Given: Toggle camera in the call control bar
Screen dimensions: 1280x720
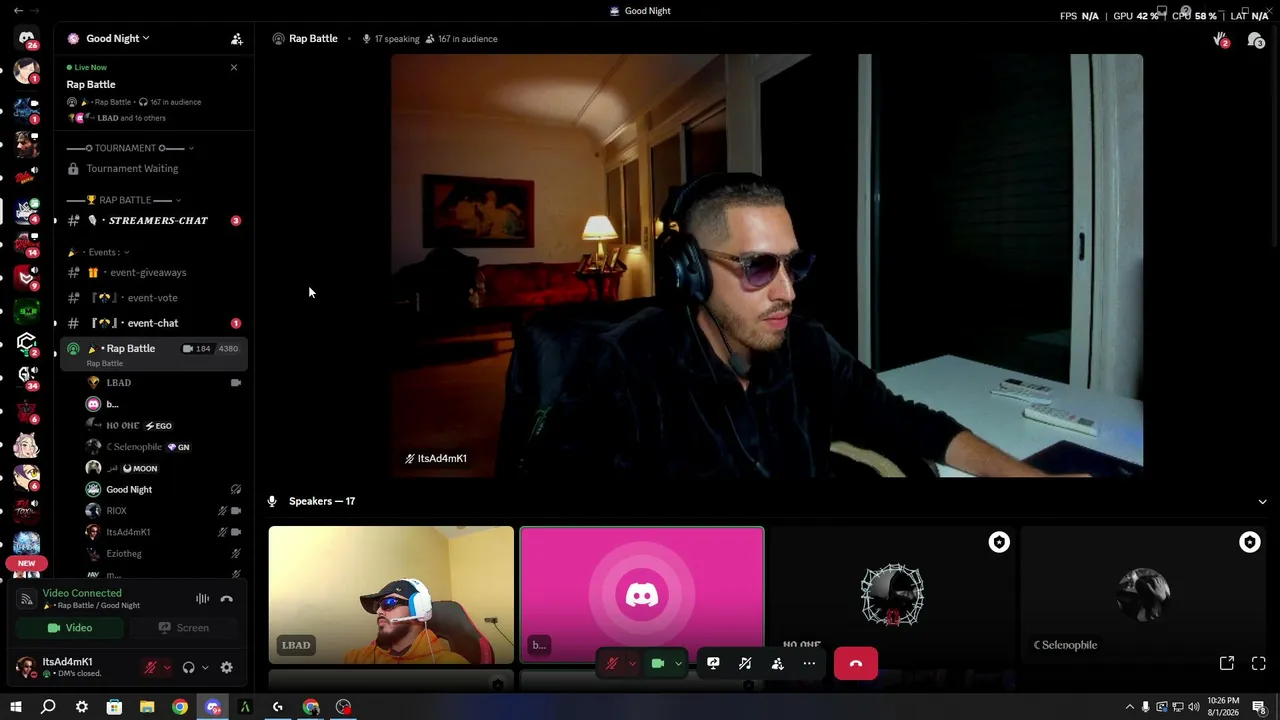Looking at the screenshot, I should (x=658, y=664).
